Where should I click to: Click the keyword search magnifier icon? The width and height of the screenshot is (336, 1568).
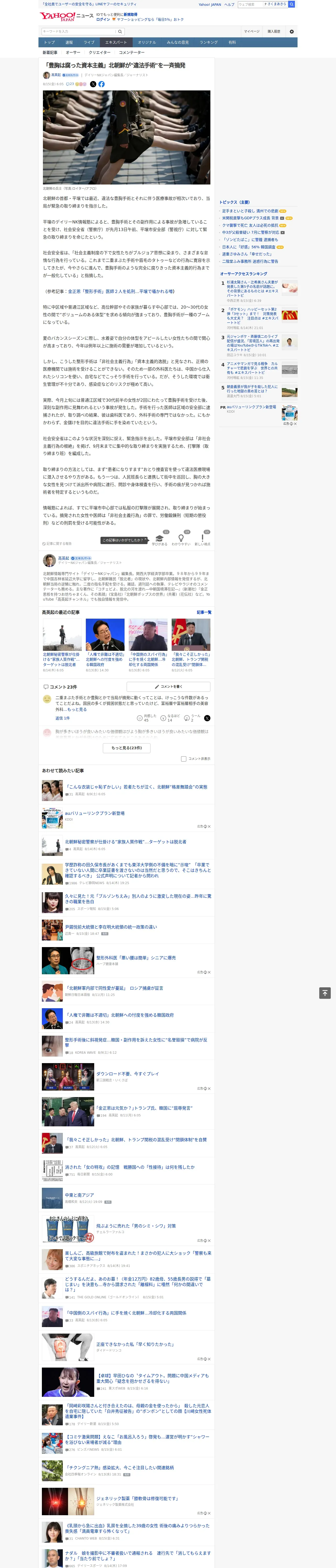(120, 32)
